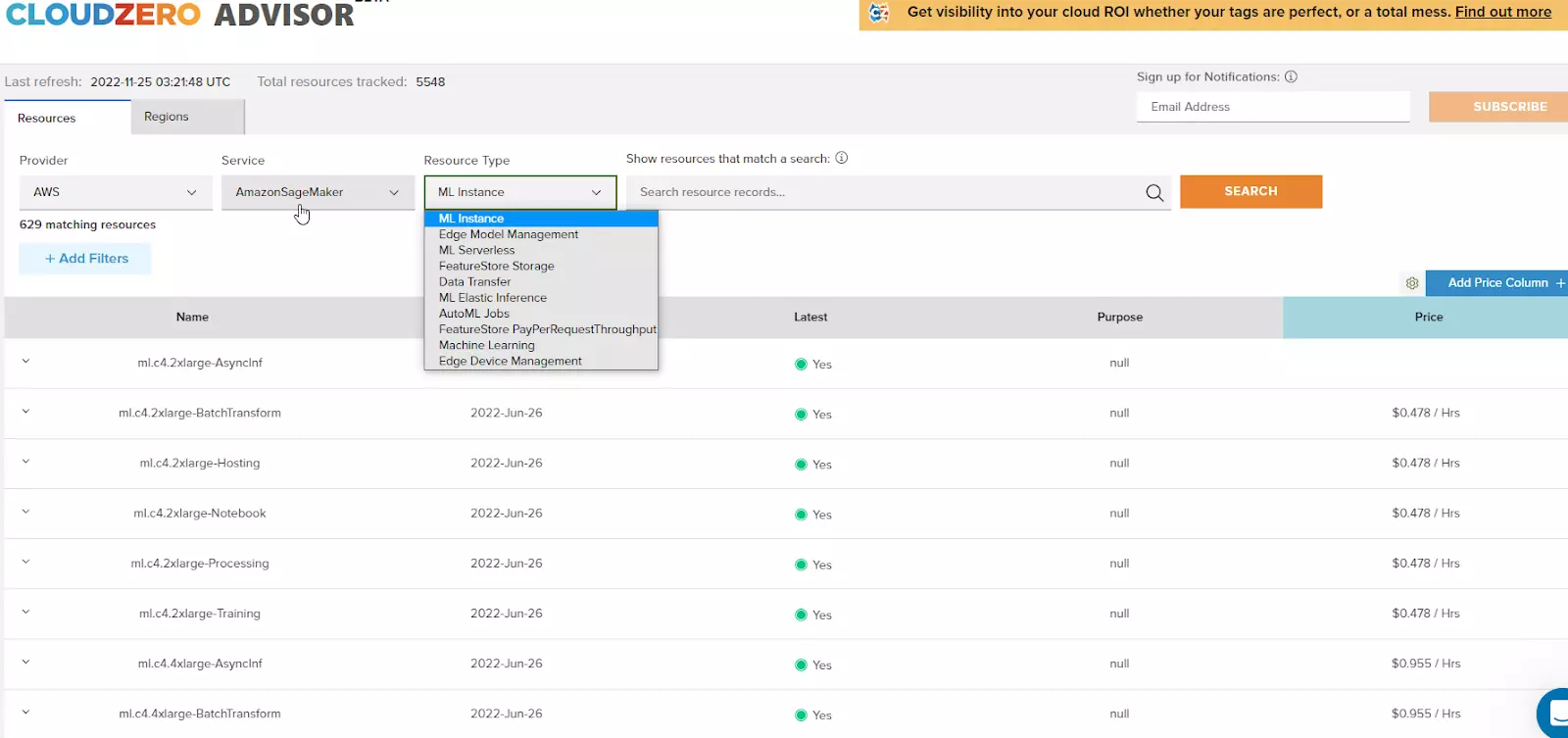Select Edge Model Management option
This screenshot has width=1568, height=738.
tap(541, 234)
